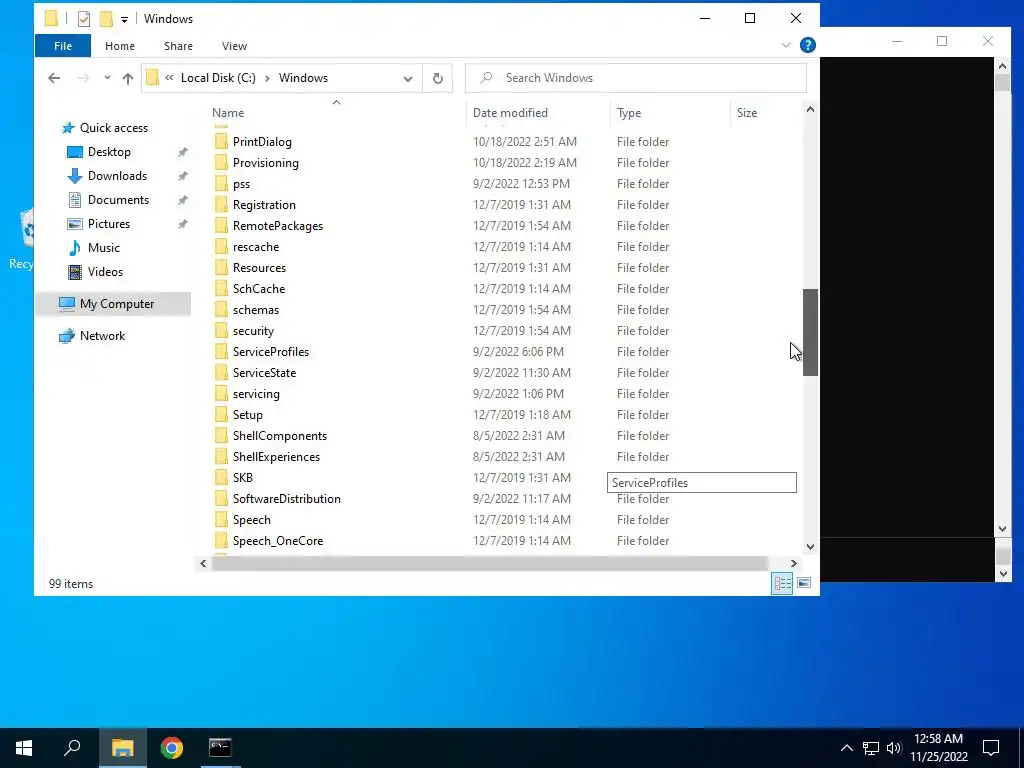Sort by Date modified column header
The height and width of the screenshot is (768, 1024).
[x=510, y=113]
